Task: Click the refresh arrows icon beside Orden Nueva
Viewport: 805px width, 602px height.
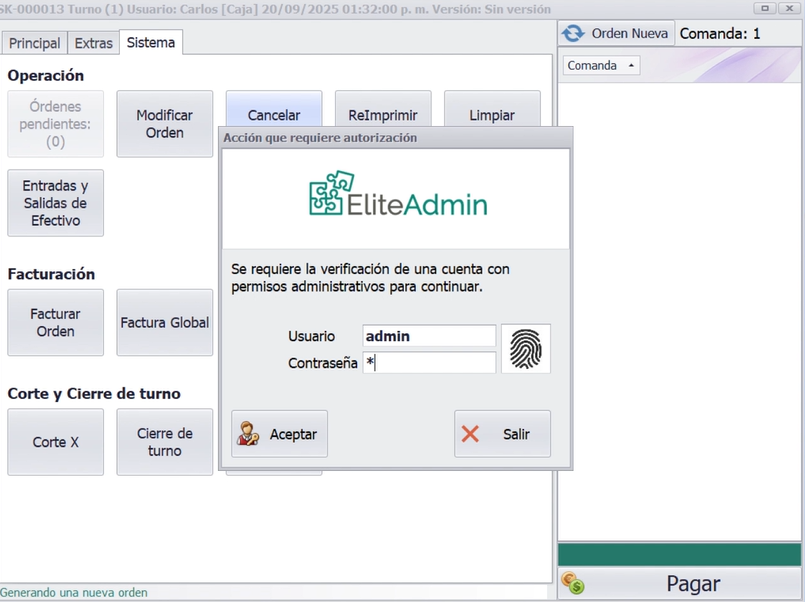Action: pos(573,33)
